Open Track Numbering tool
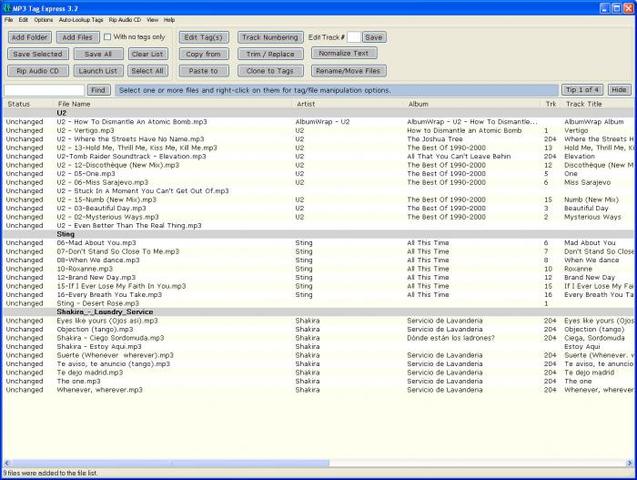The height and width of the screenshot is (480, 637). click(x=270, y=37)
